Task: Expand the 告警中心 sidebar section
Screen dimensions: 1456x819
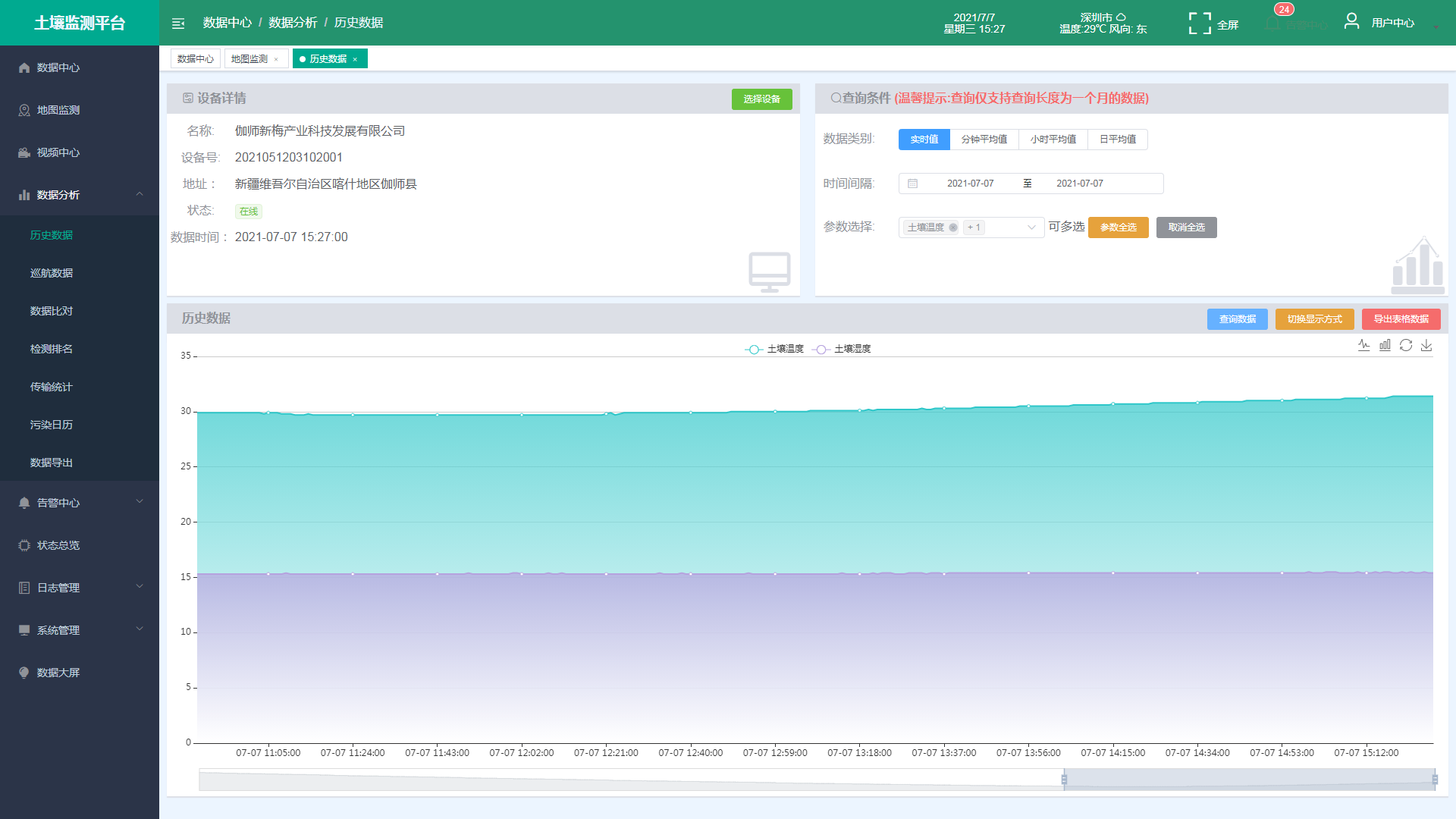Action: (x=80, y=503)
